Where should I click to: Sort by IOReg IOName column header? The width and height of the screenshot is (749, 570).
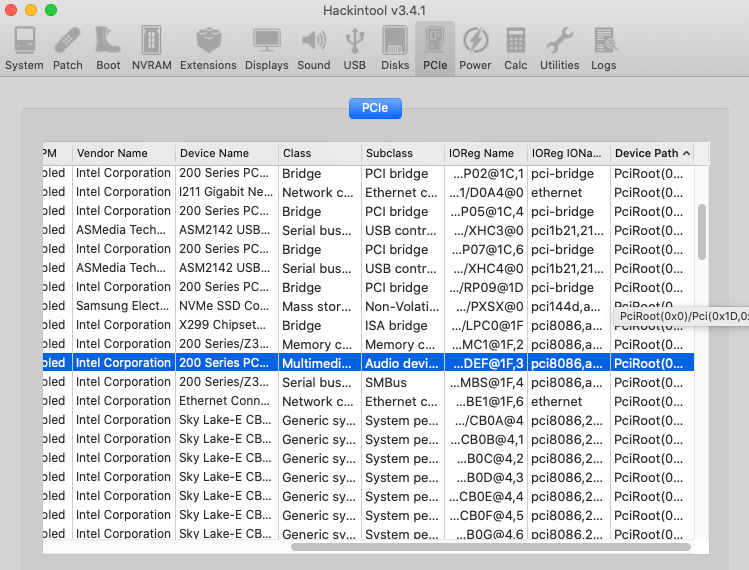tap(569, 153)
